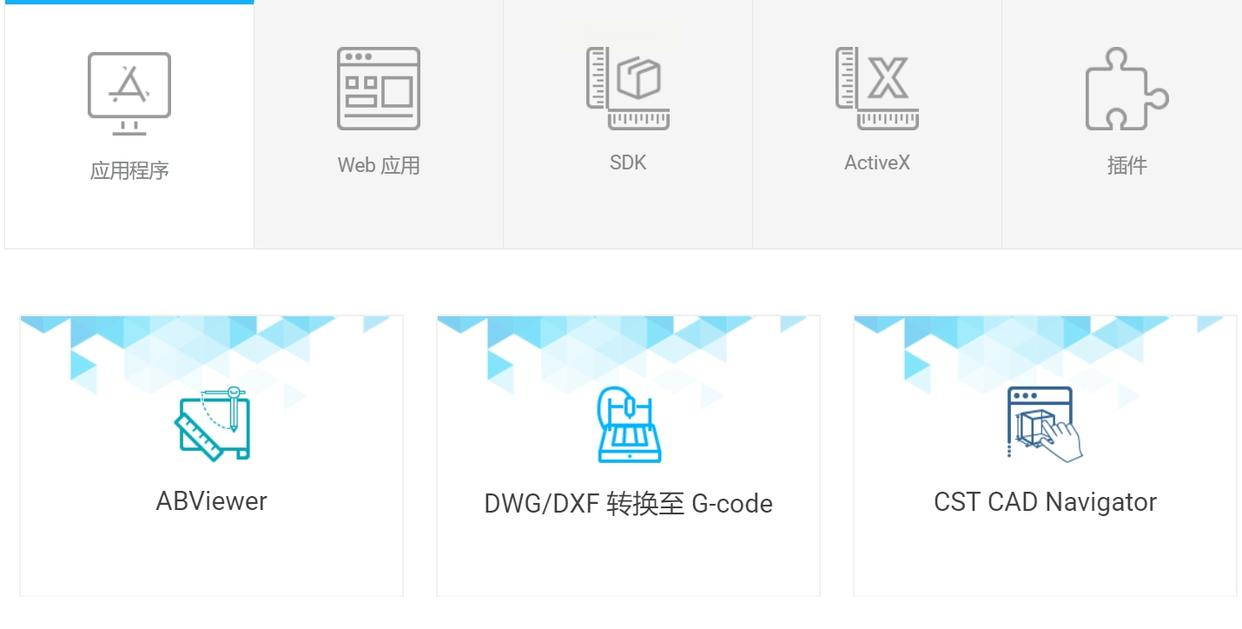Open the ABViewer title link
This screenshot has width=1242, height=629.
211,501
